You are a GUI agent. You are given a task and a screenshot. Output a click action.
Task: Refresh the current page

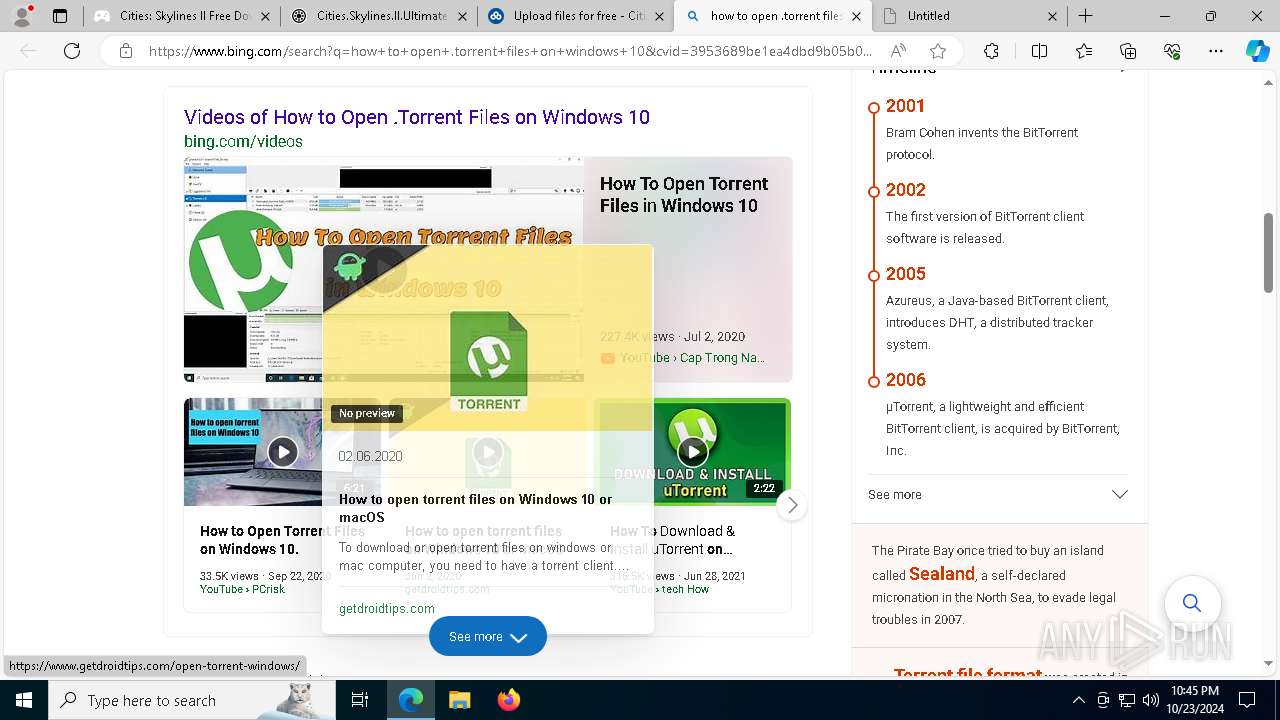point(72,51)
